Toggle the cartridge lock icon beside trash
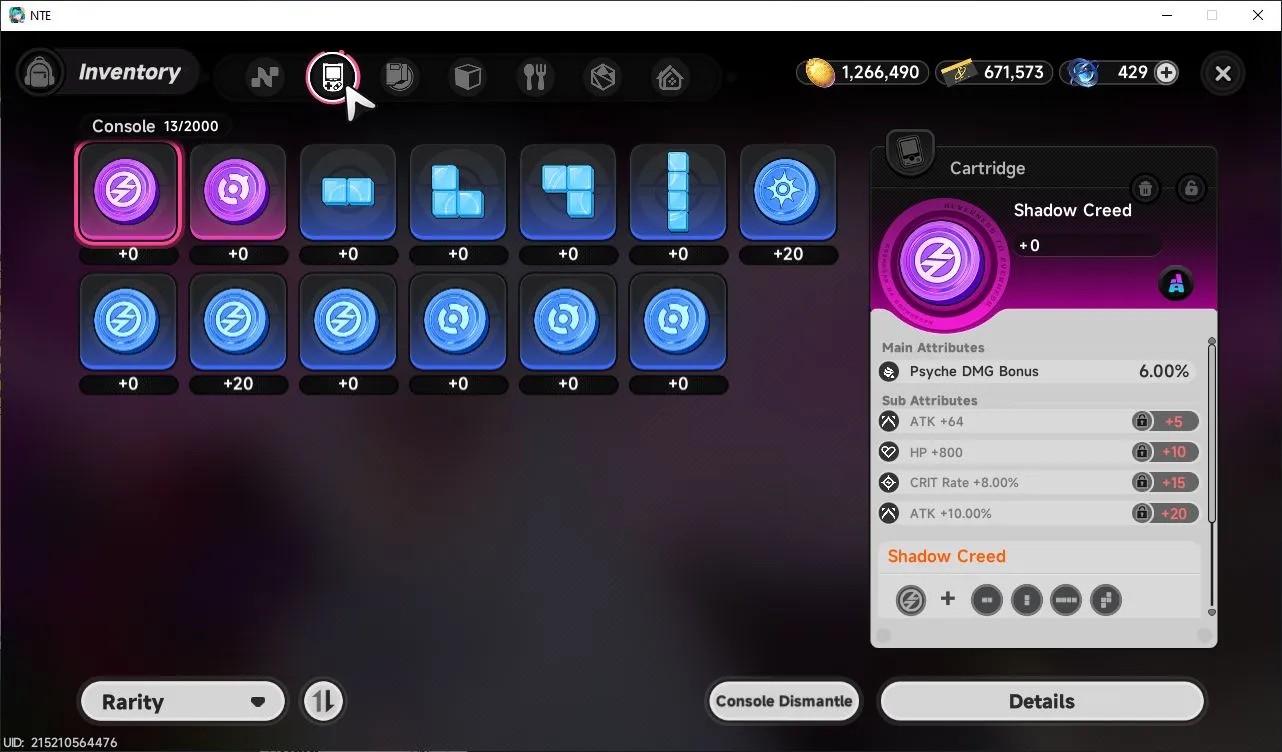This screenshot has width=1282, height=752. (1190, 188)
